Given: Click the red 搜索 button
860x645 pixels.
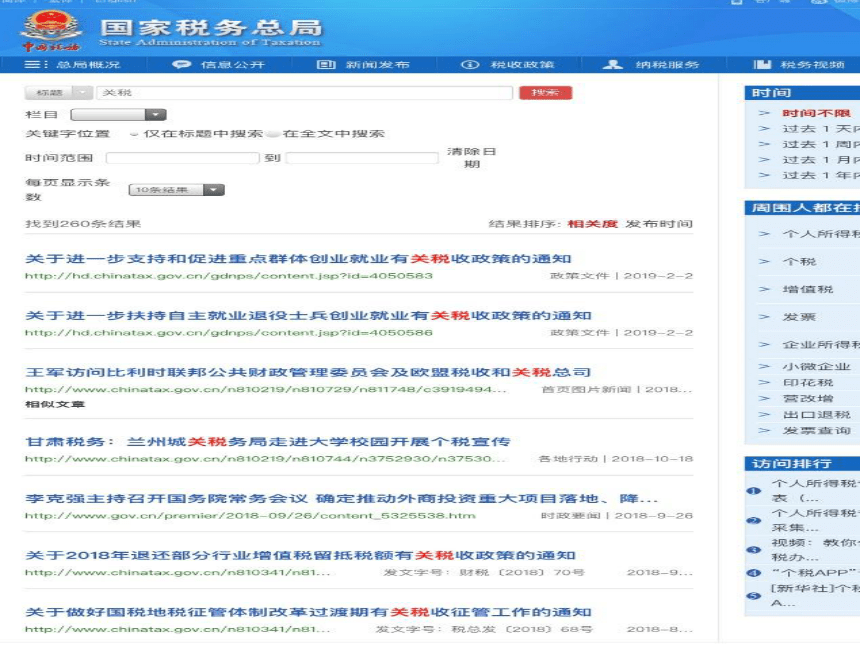Looking at the screenshot, I should 545,93.
